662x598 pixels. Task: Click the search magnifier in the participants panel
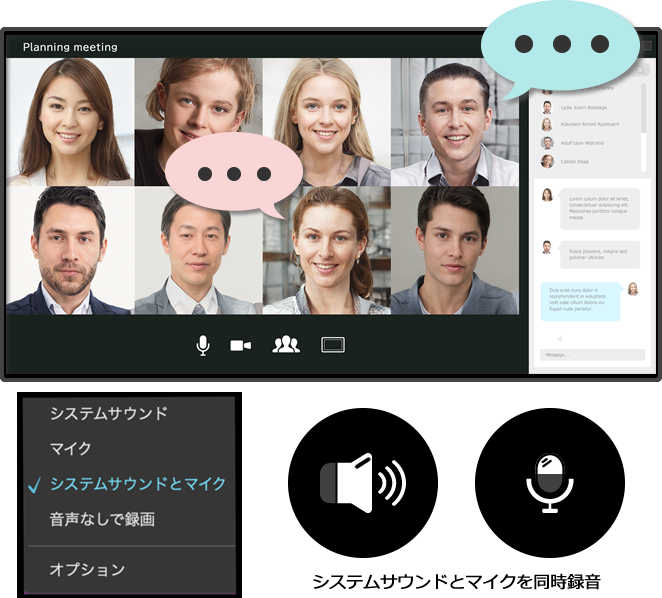[641, 69]
